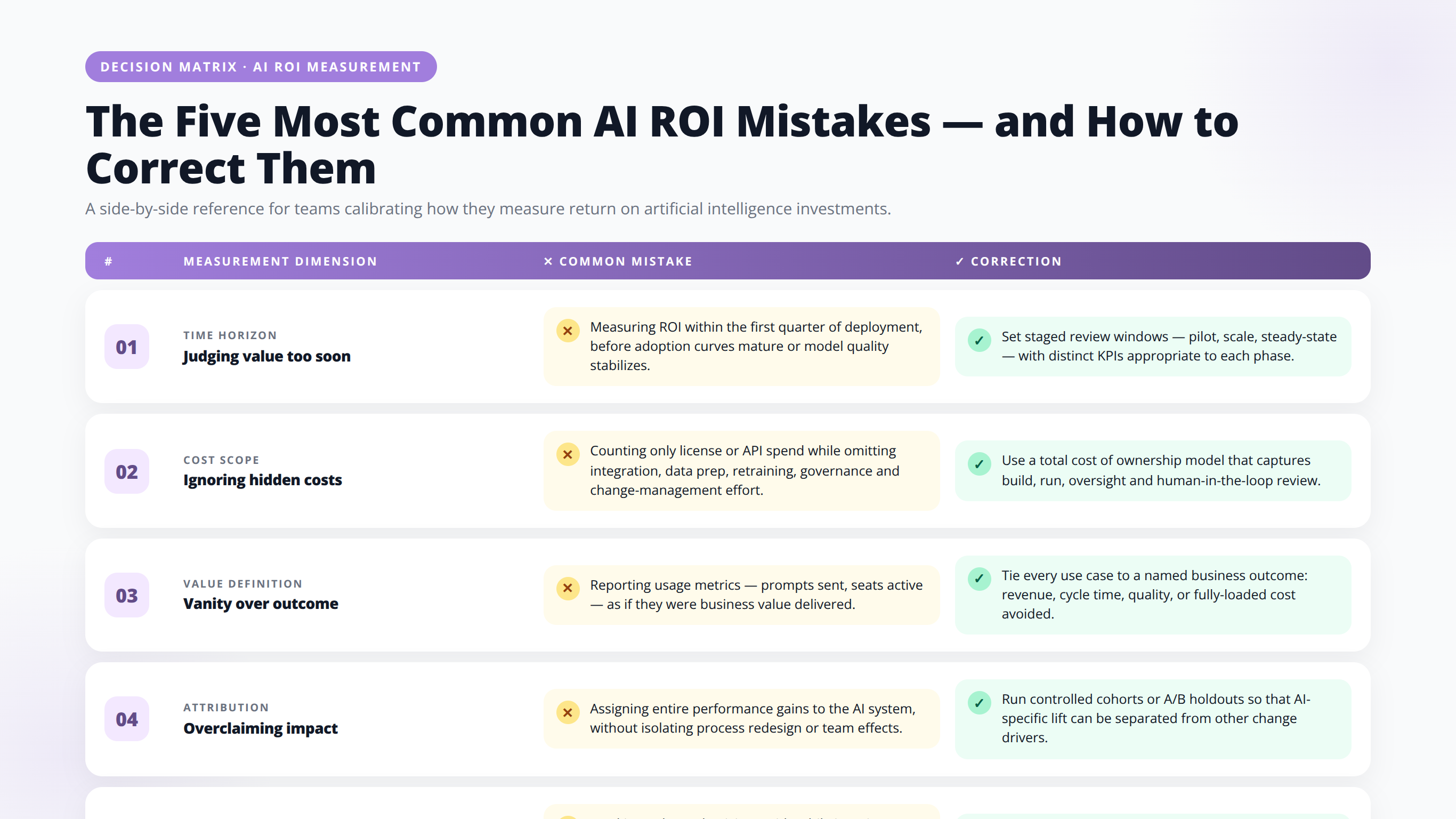Click the X icon in the Overclaiming impact mistake
Screen dimensions: 1456x819
point(568,713)
